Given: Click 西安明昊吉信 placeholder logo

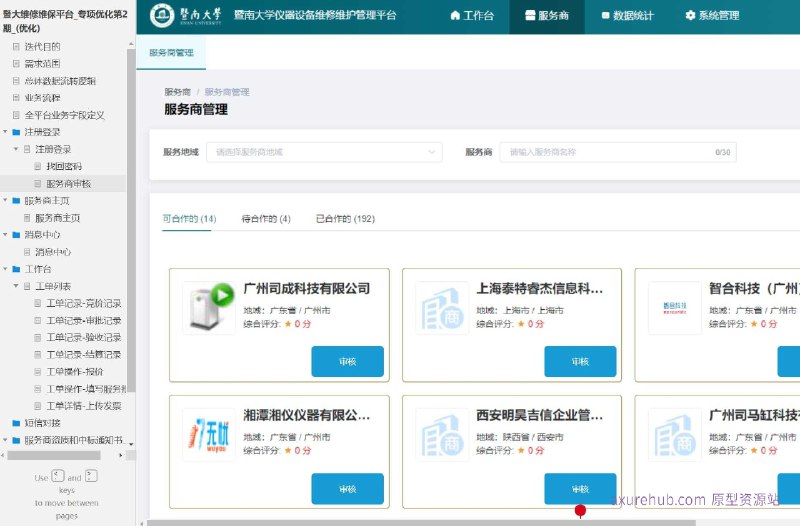Looking at the screenshot, I should coord(442,435).
